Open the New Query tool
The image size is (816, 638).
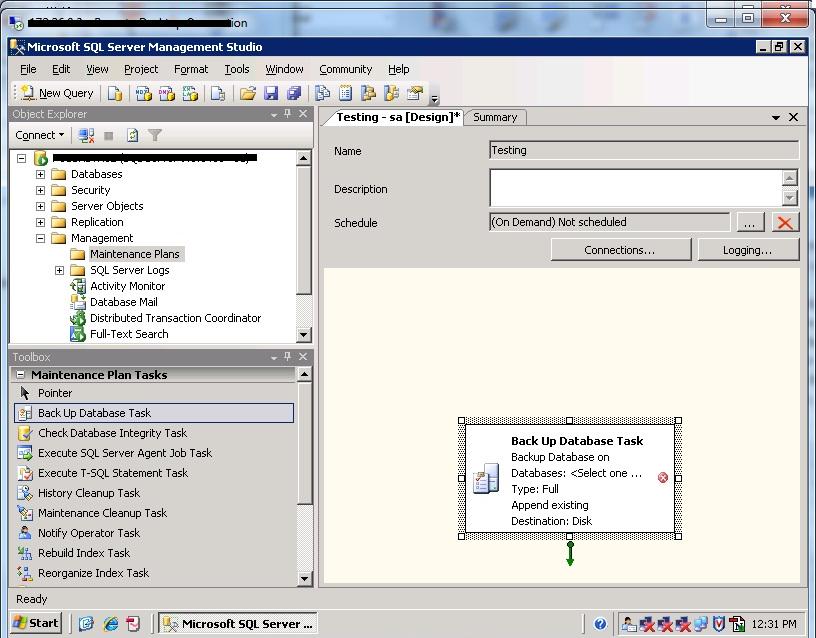(54, 92)
